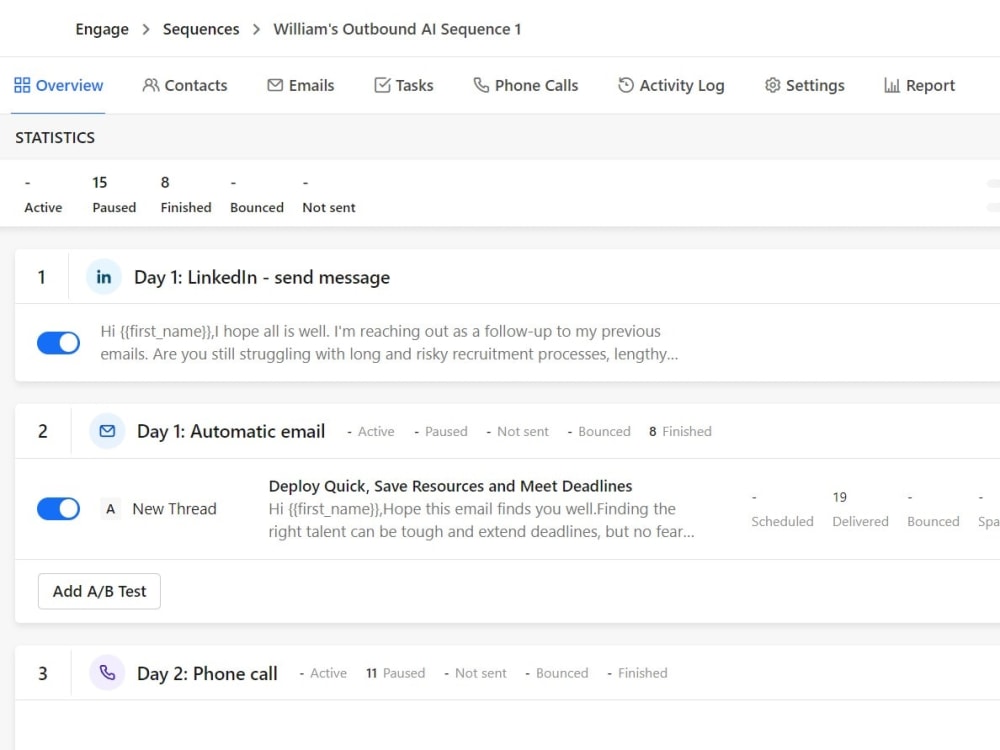Click the Contacts people icon
Viewport: 1000px width, 750px height.
point(151,85)
